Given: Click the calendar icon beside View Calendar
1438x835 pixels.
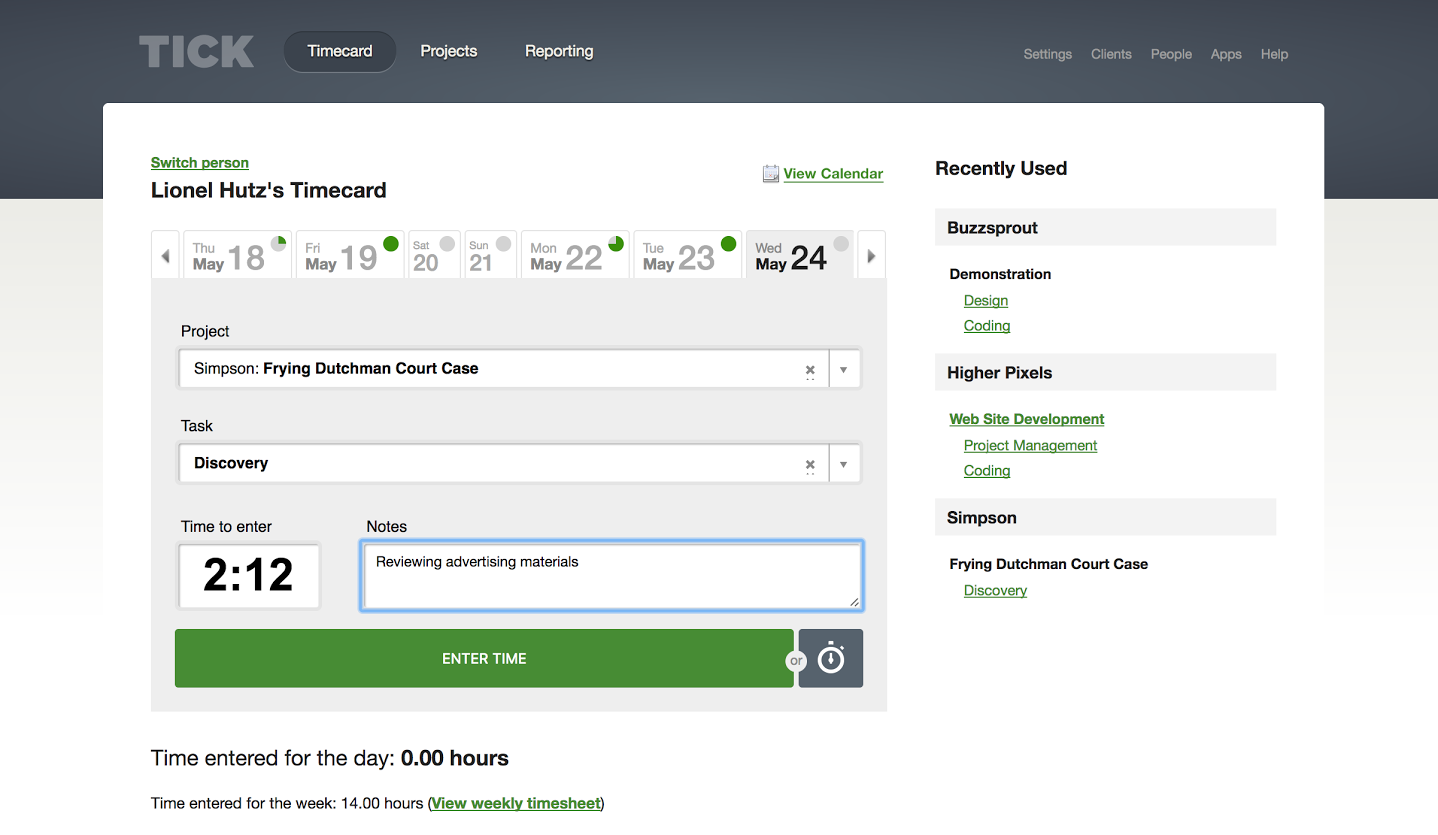Looking at the screenshot, I should click(770, 174).
